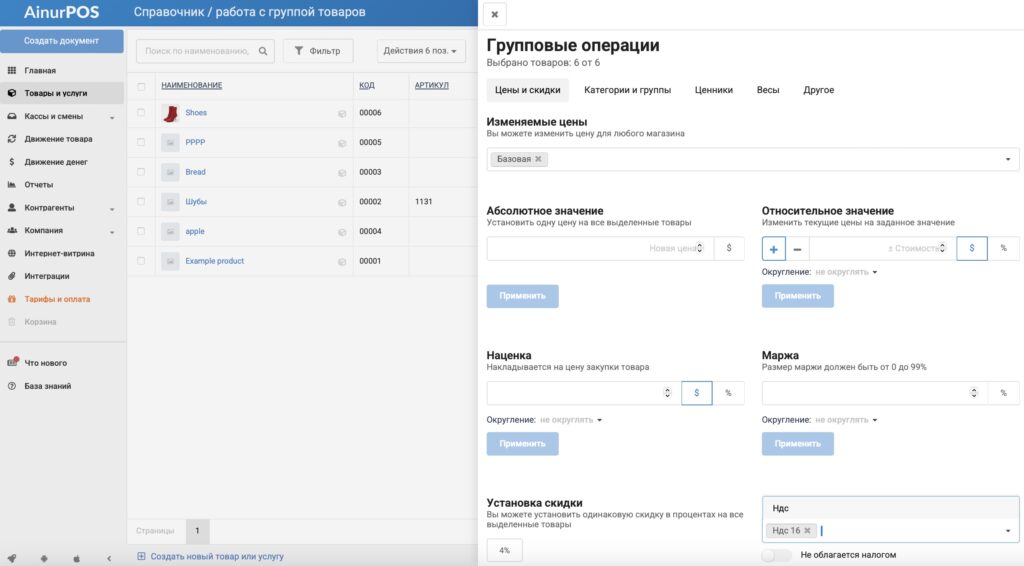Click the cube icon in Shoes row
This screenshot has height=566, width=1024.
(341, 114)
